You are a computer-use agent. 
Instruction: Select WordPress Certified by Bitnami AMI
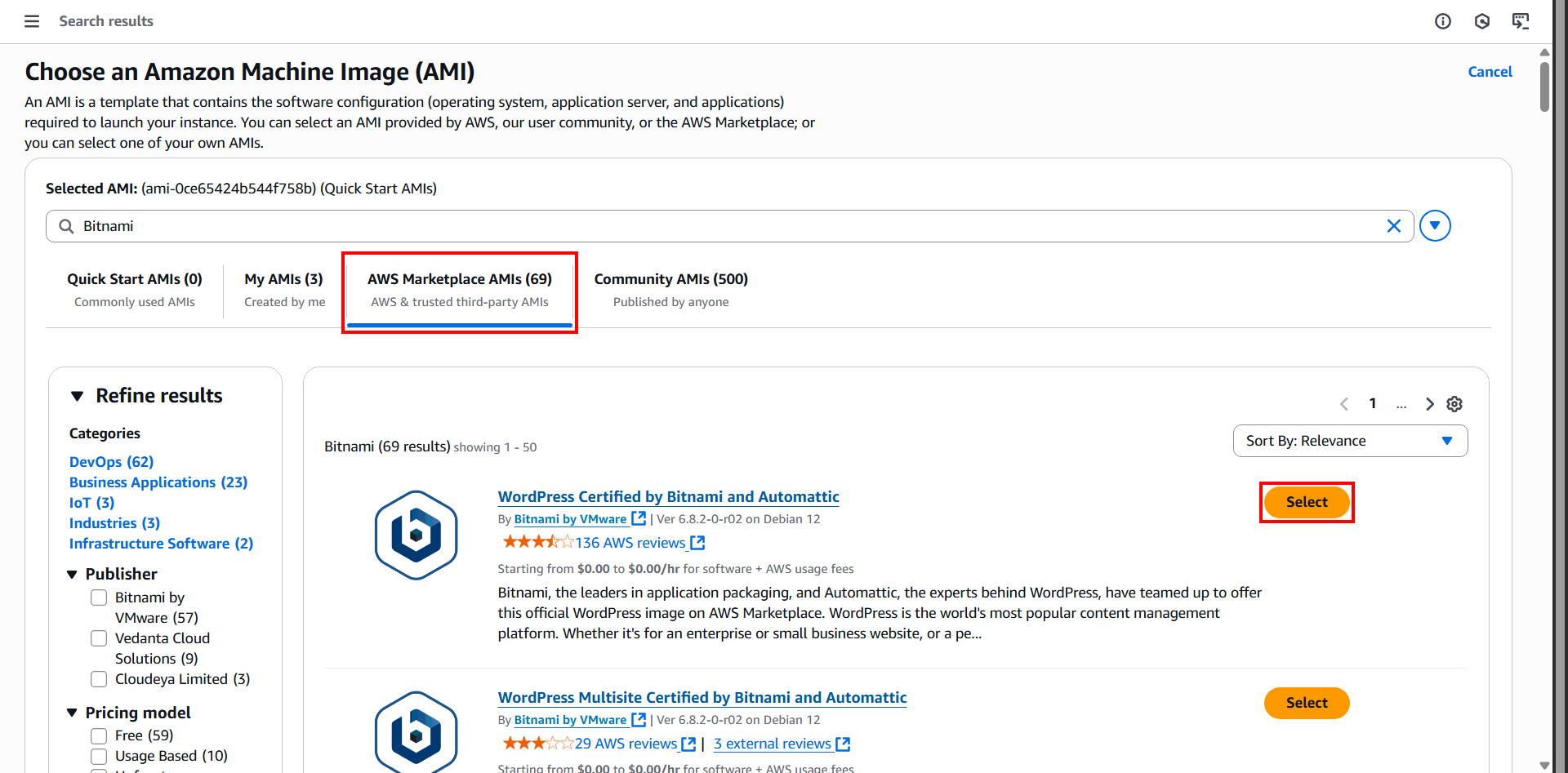pos(1307,502)
